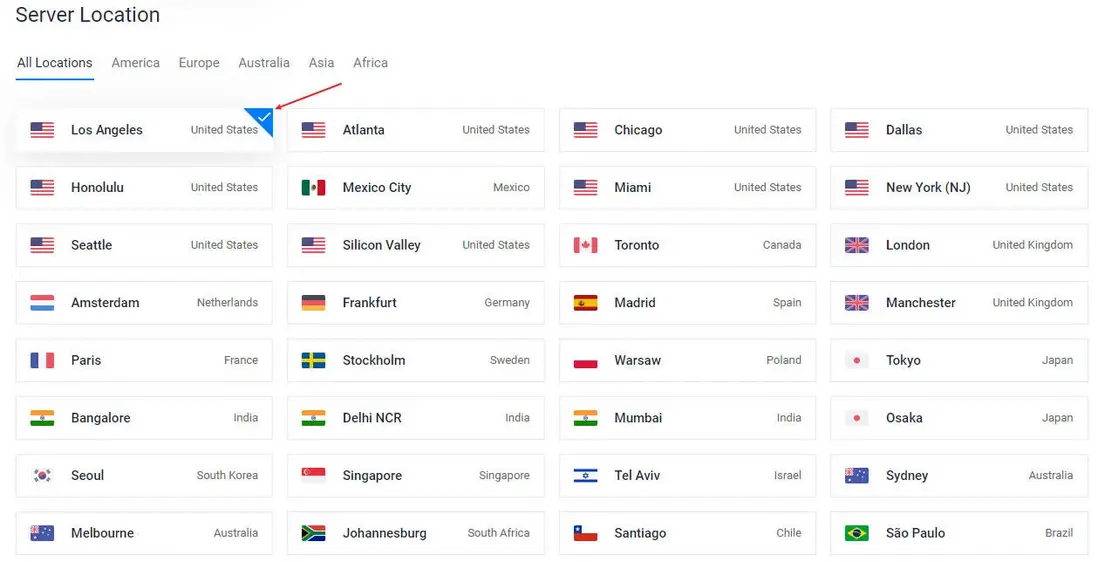Click the Israel flag beside Tel Aviv

[585, 476]
